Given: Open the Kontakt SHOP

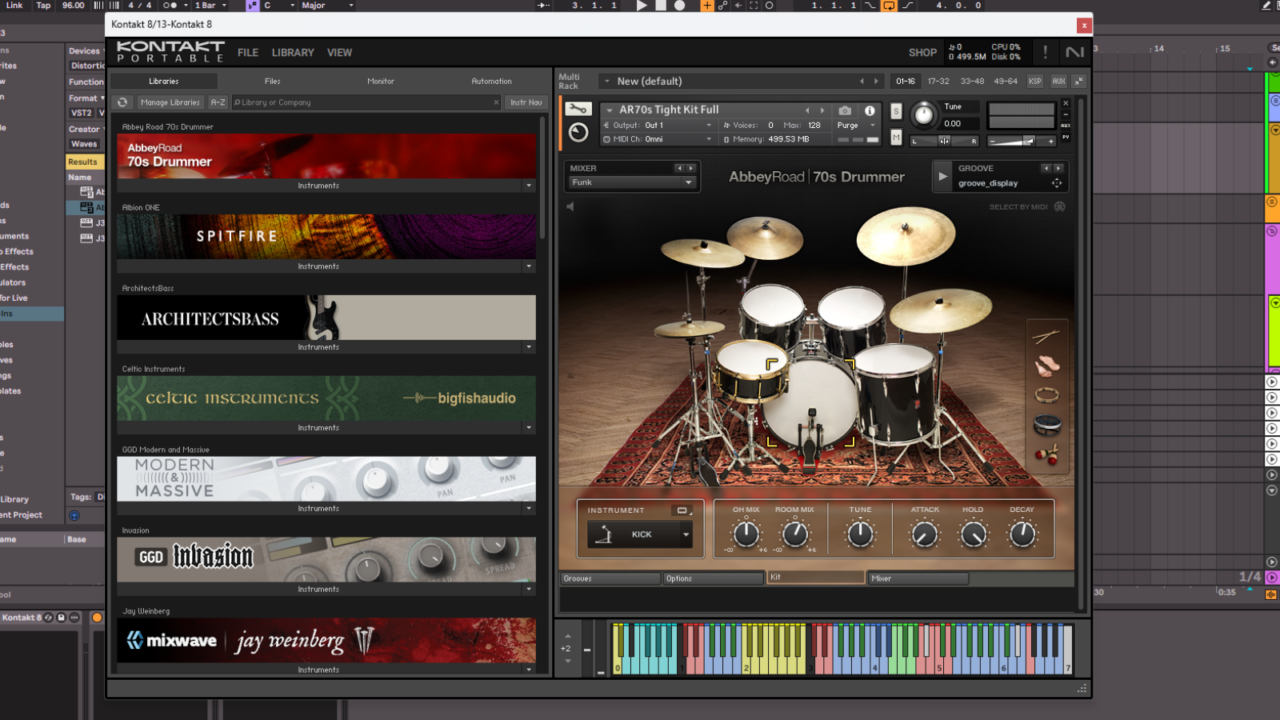Looking at the screenshot, I should [x=923, y=53].
